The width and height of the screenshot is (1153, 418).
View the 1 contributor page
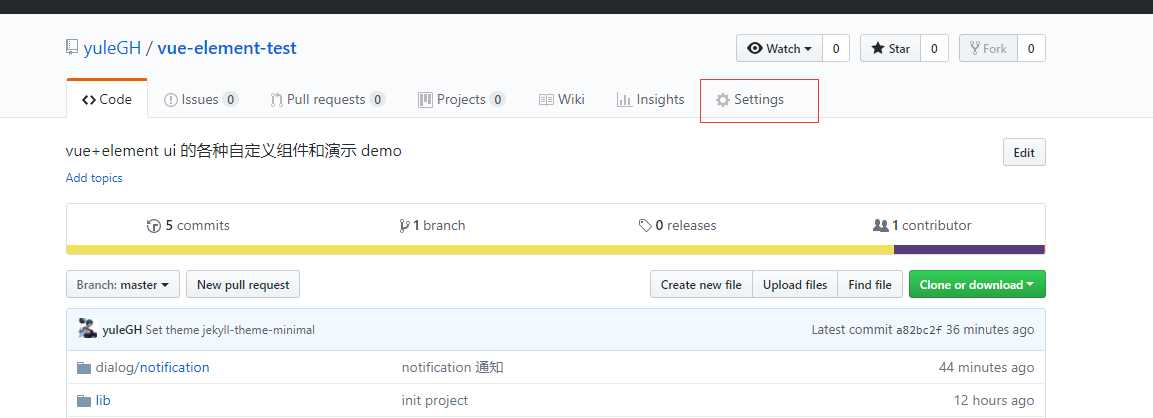(x=922, y=225)
